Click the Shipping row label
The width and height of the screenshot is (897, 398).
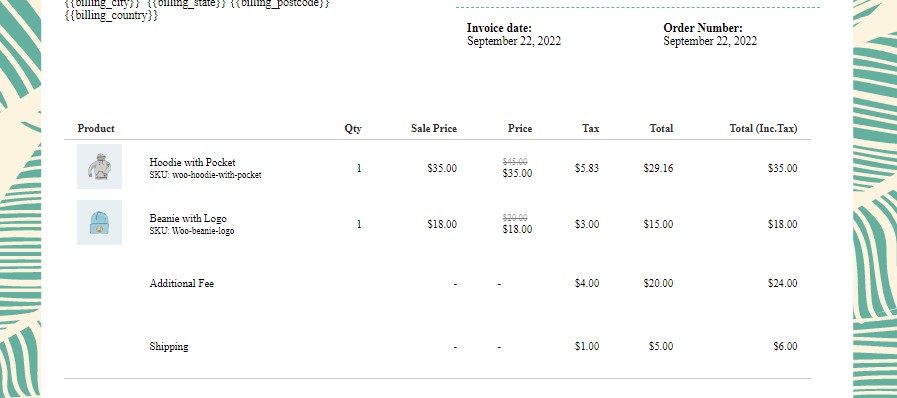click(169, 346)
